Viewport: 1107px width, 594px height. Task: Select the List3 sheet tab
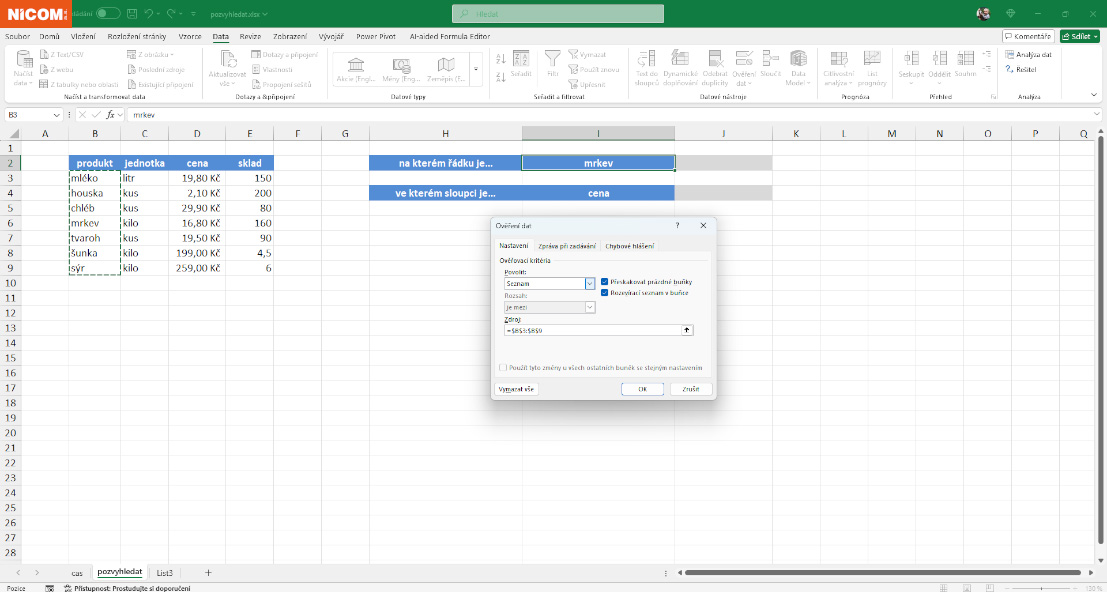(164, 573)
